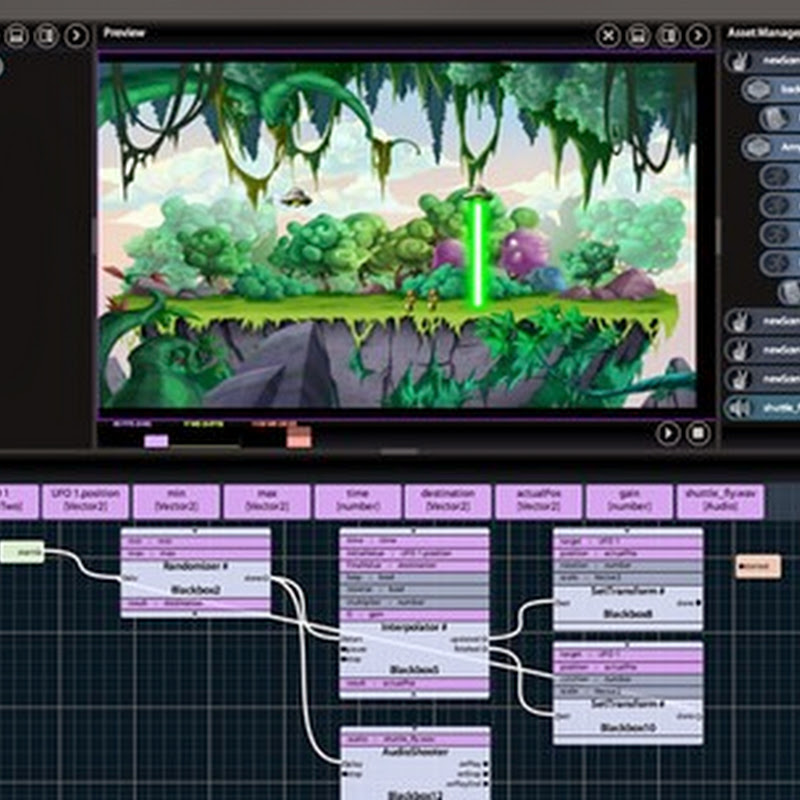Viewport: 800px width, 800px height.
Task: Select the green 'started' entry node
Action: (22, 552)
